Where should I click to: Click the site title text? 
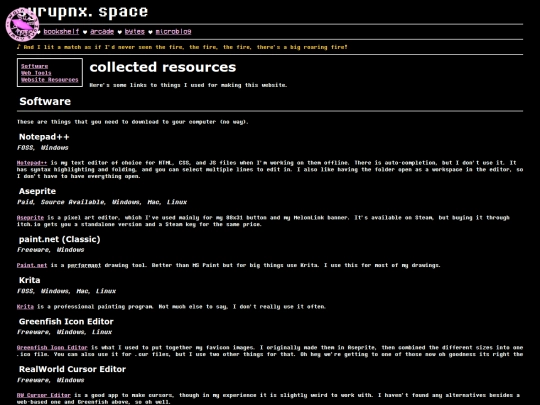coord(83,12)
